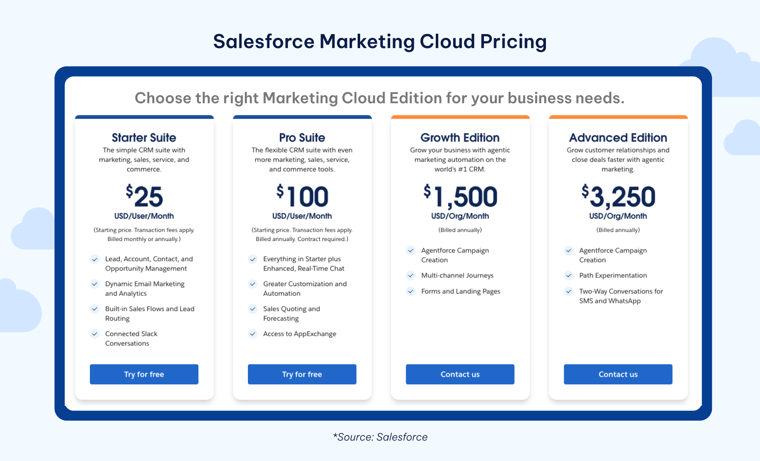Click USD/User/Month under the $25 price
The height and width of the screenshot is (461, 760).
click(x=144, y=216)
